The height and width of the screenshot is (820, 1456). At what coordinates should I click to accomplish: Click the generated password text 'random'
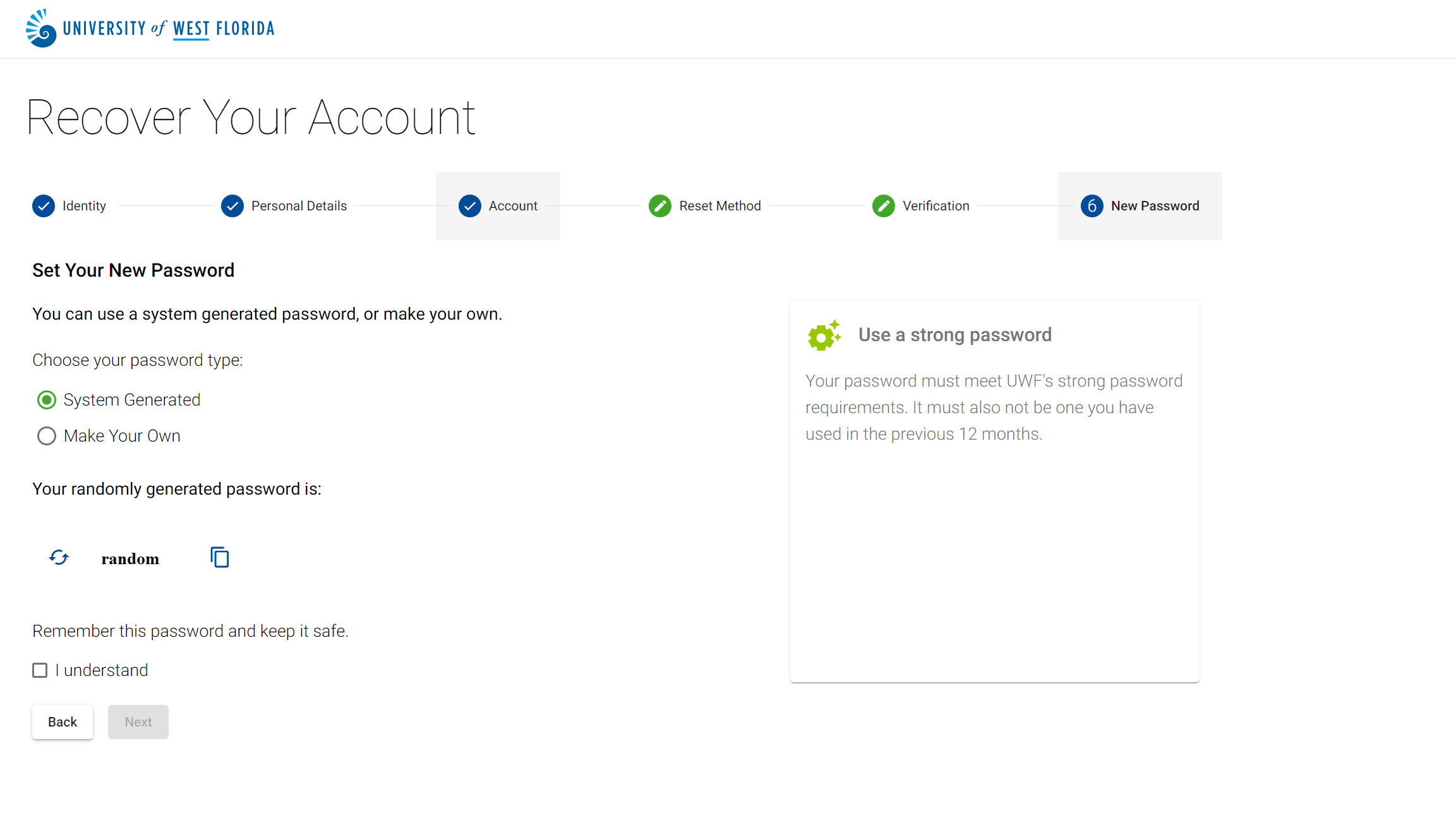click(130, 559)
